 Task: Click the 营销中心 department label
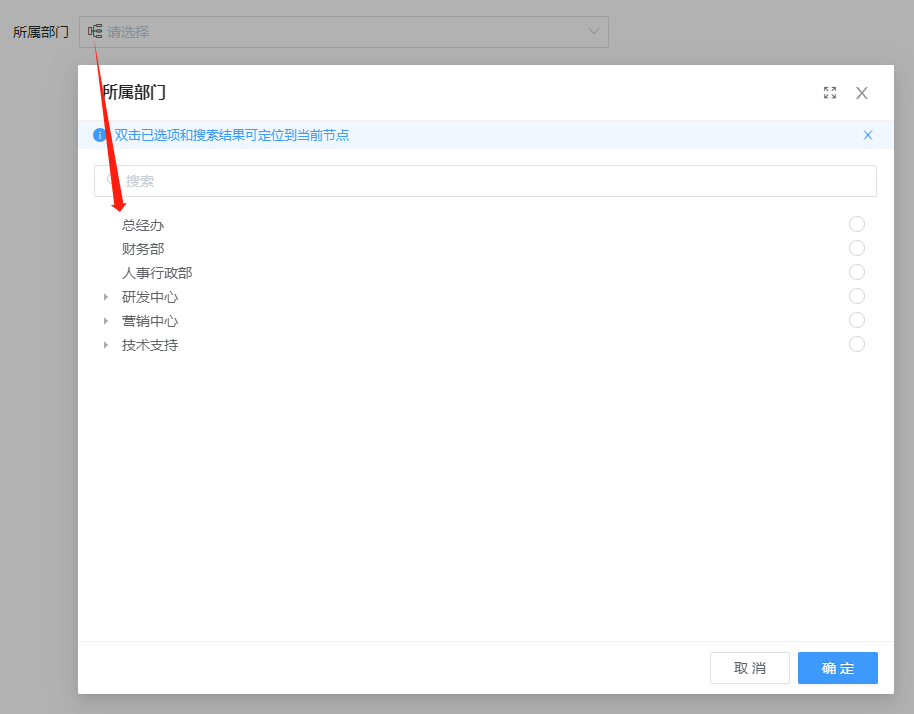150,321
